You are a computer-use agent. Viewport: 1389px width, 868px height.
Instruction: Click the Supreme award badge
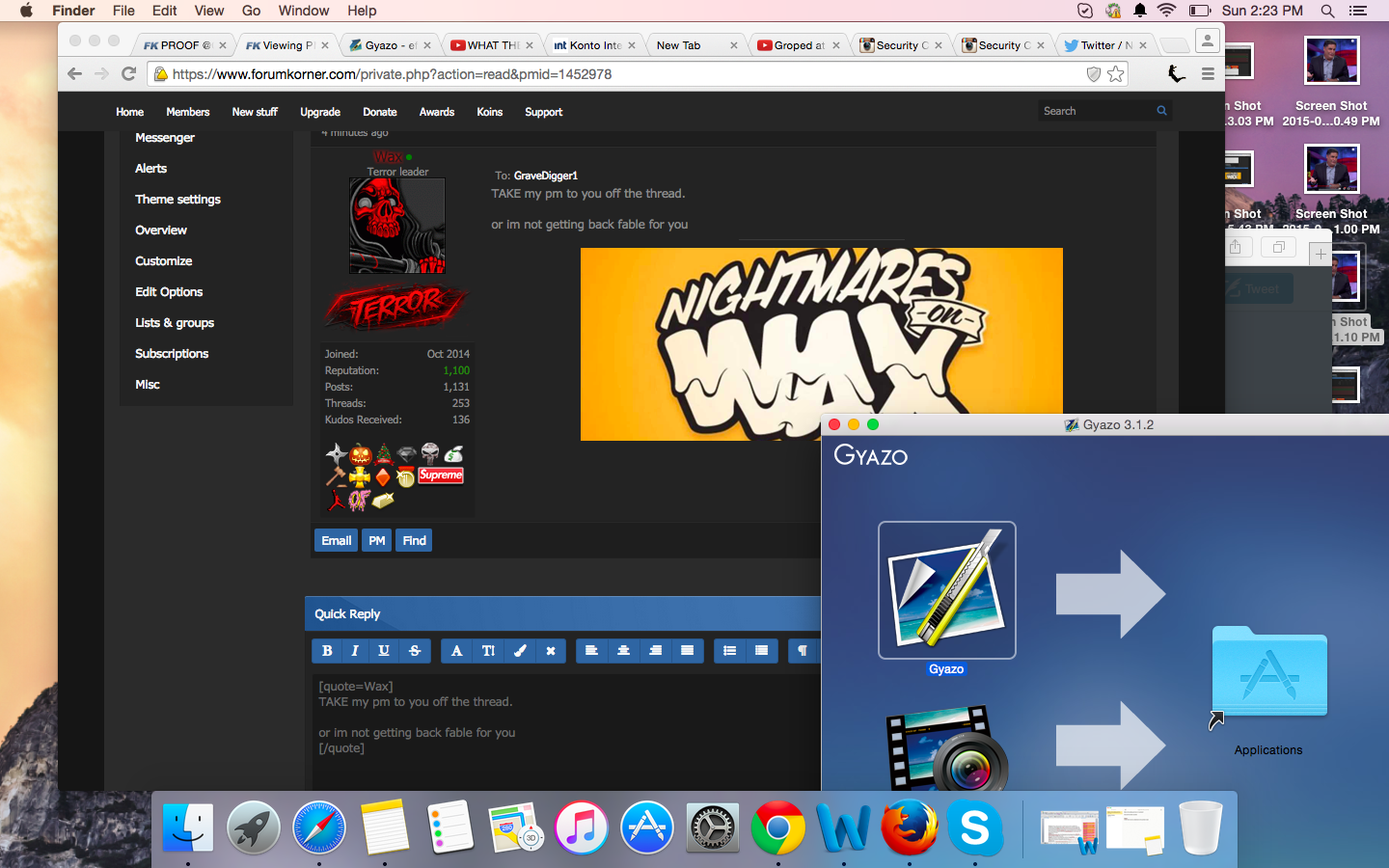(441, 475)
